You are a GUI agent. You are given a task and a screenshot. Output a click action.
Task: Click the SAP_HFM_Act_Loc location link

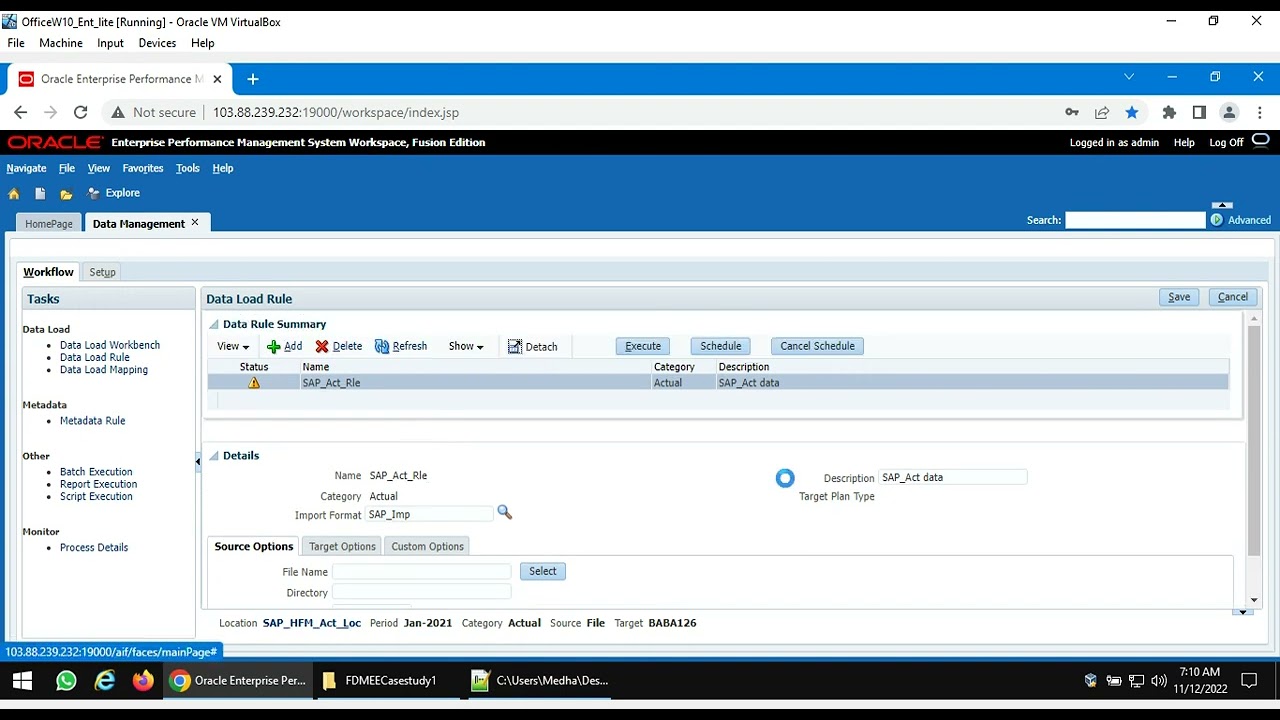click(312, 623)
